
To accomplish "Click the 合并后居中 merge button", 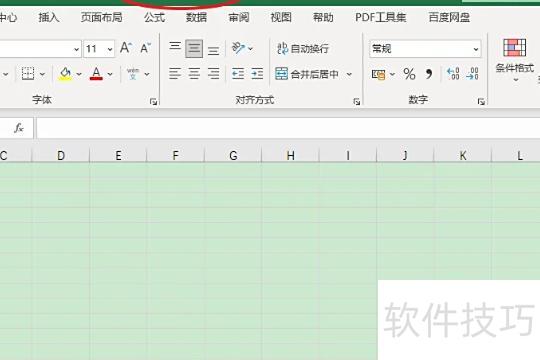I will click(307, 74).
